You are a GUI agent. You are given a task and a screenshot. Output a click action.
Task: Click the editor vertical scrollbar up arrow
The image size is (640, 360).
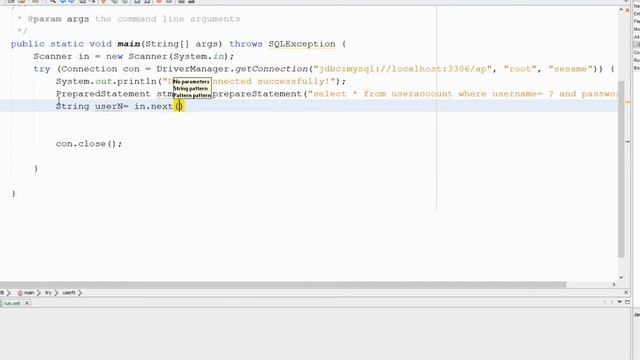[x=621, y=10]
